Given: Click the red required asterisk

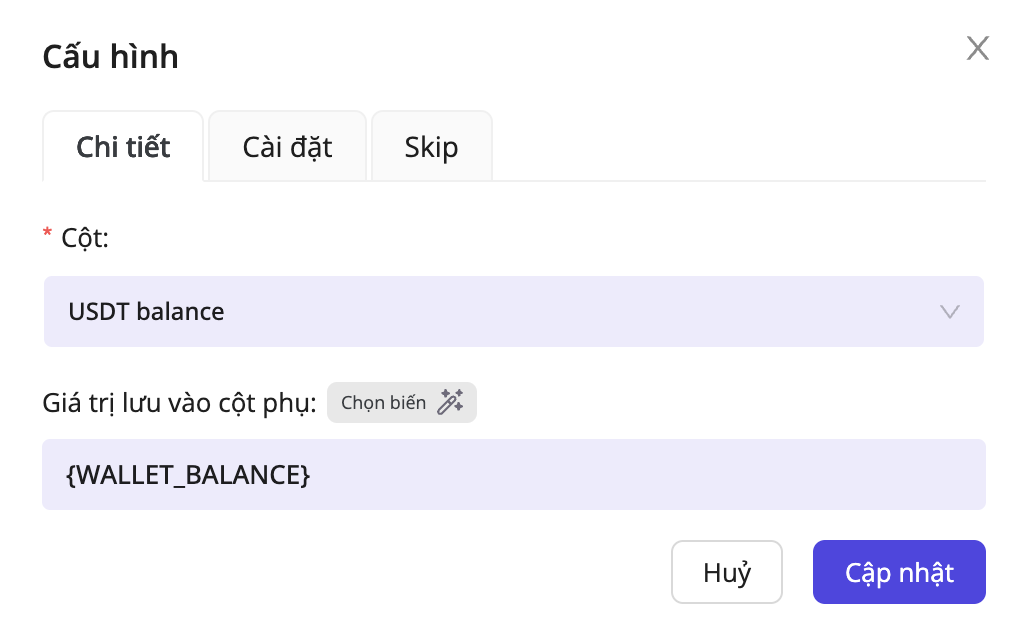Looking at the screenshot, I should 47,237.
